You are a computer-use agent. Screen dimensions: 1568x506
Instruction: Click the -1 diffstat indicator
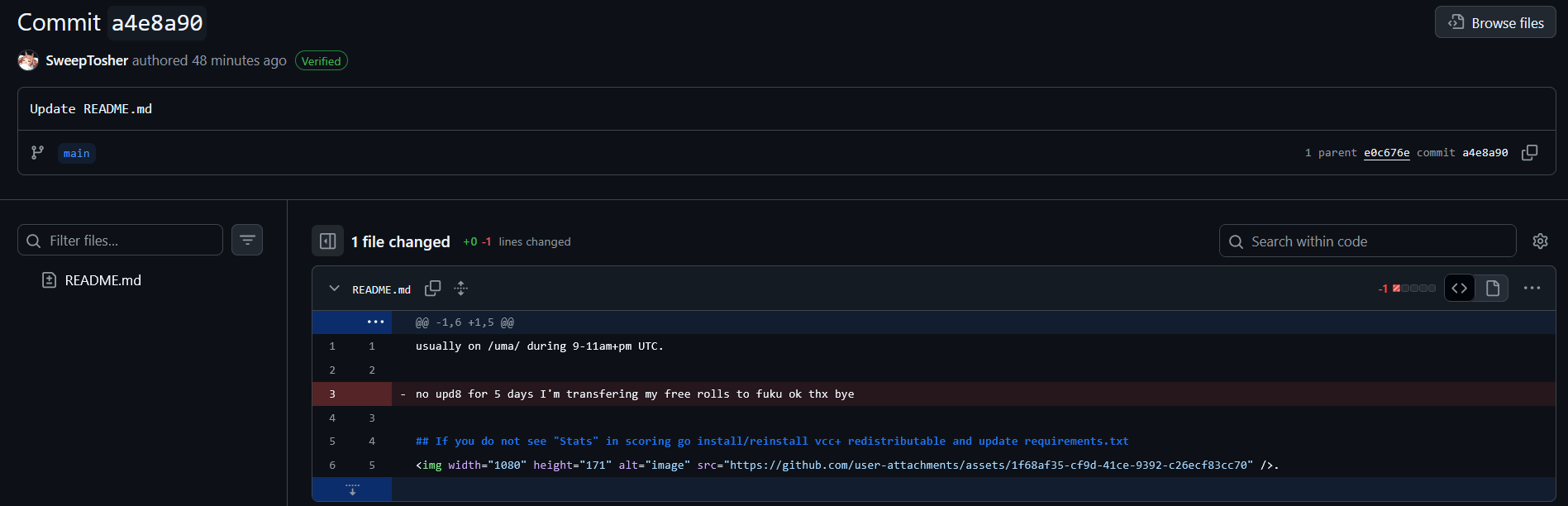(x=1407, y=289)
